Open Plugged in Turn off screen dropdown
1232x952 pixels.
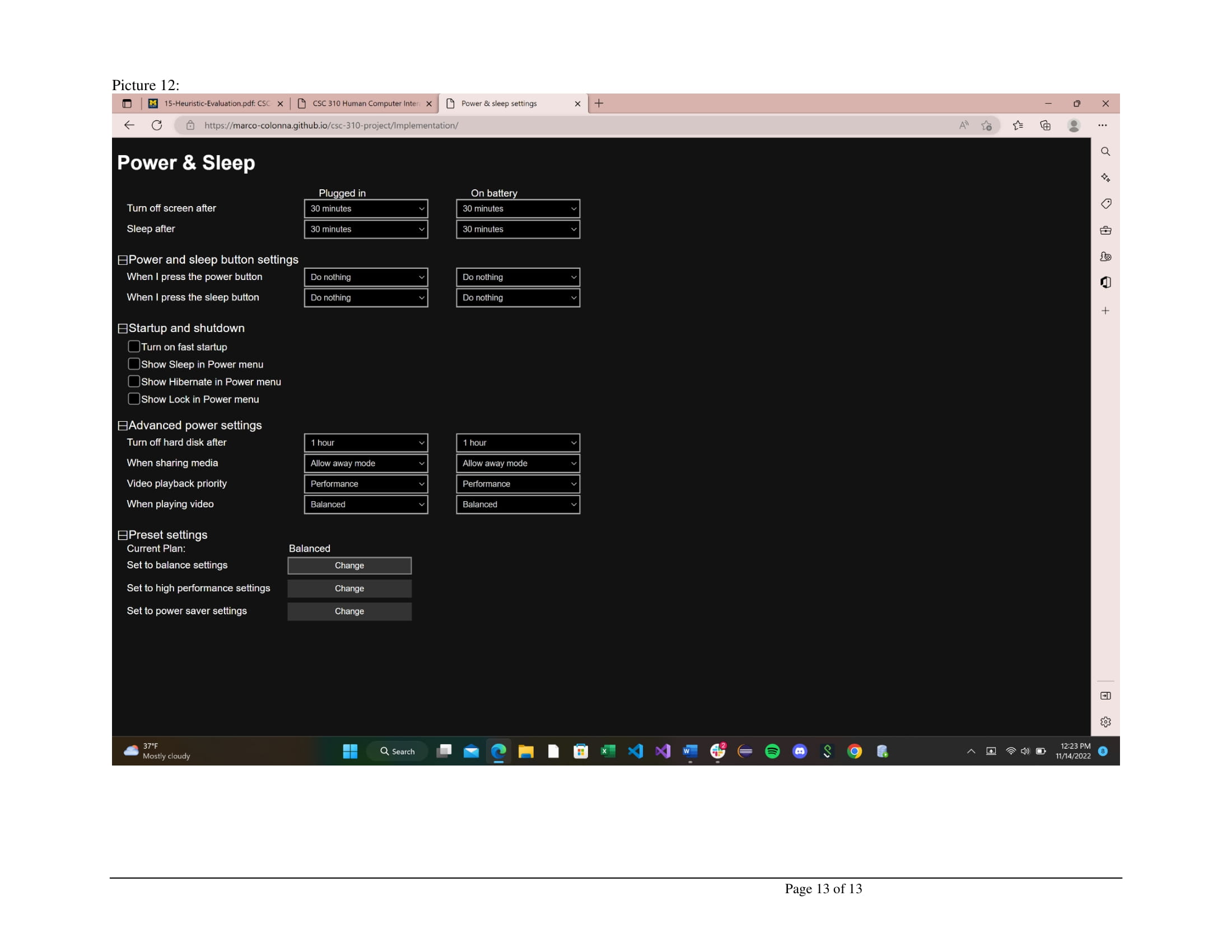[x=366, y=209]
